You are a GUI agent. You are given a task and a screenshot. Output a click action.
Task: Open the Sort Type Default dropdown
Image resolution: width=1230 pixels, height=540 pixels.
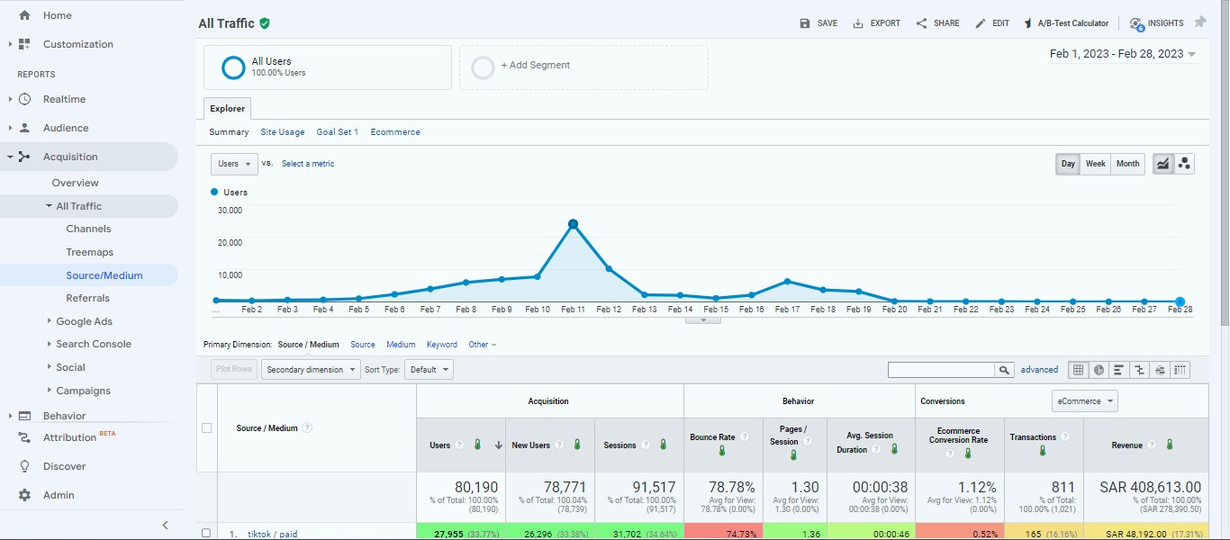point(429,370)
